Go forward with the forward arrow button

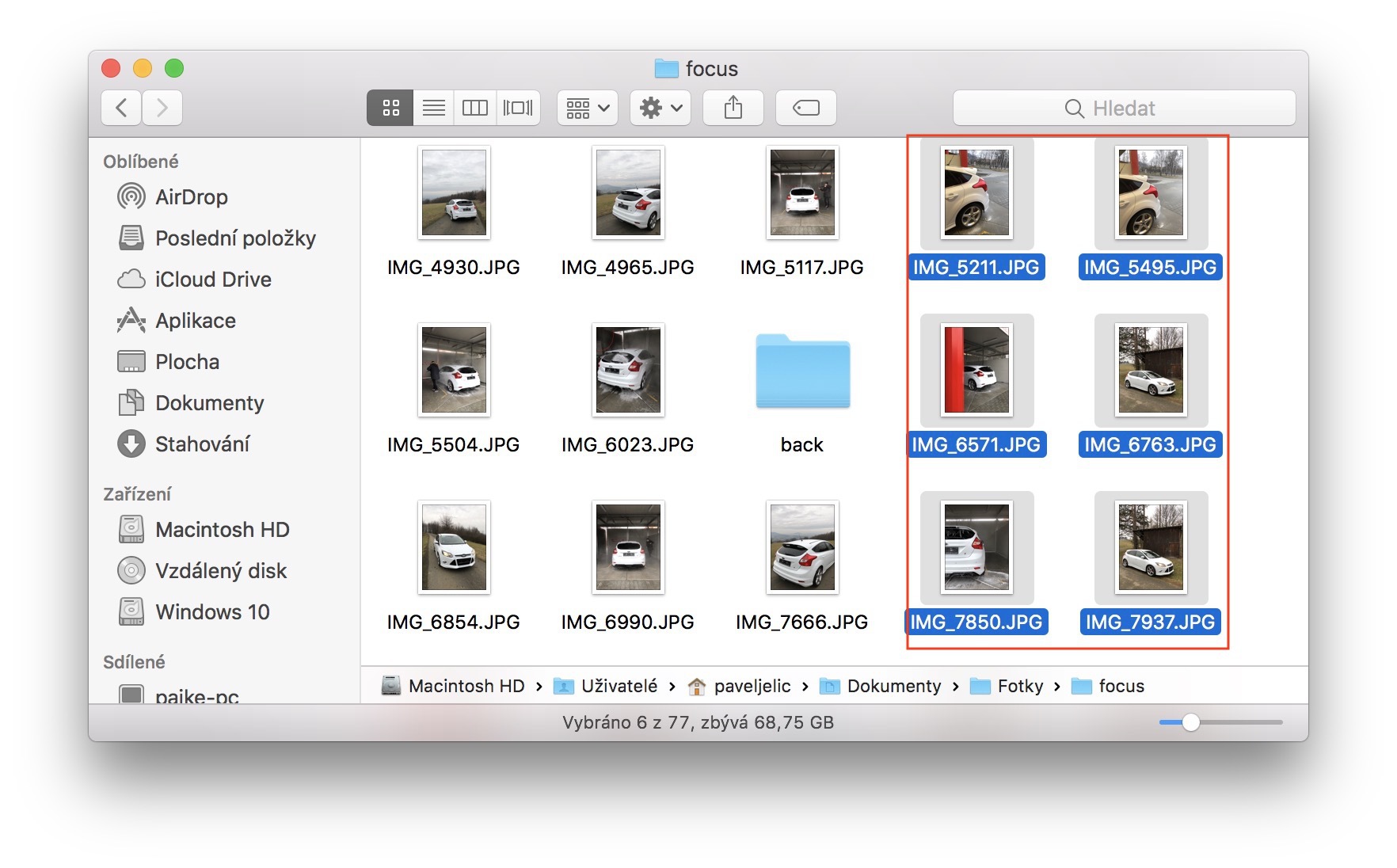coord(162,108)
